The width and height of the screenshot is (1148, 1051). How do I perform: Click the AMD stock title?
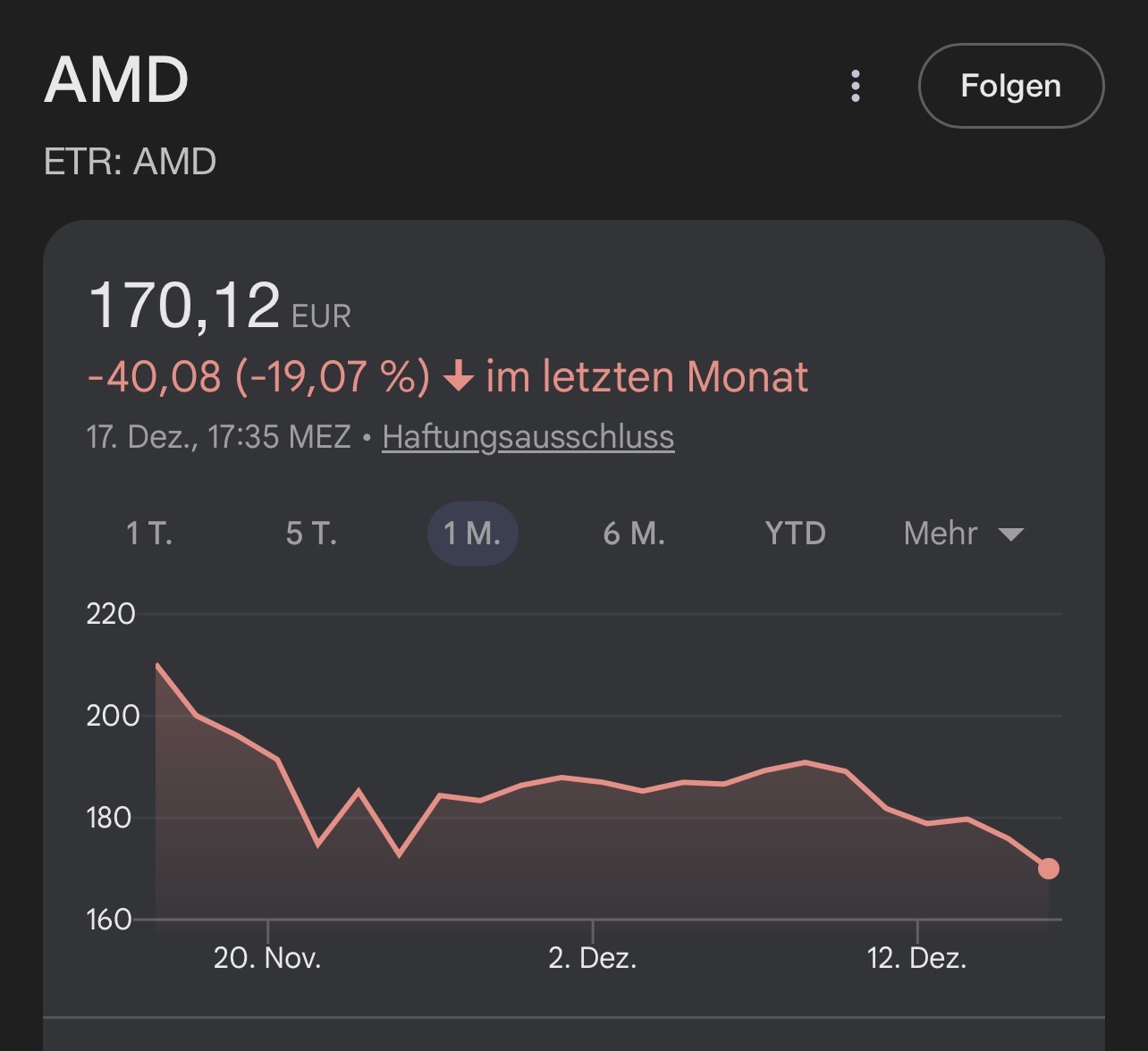coord(116,80)
